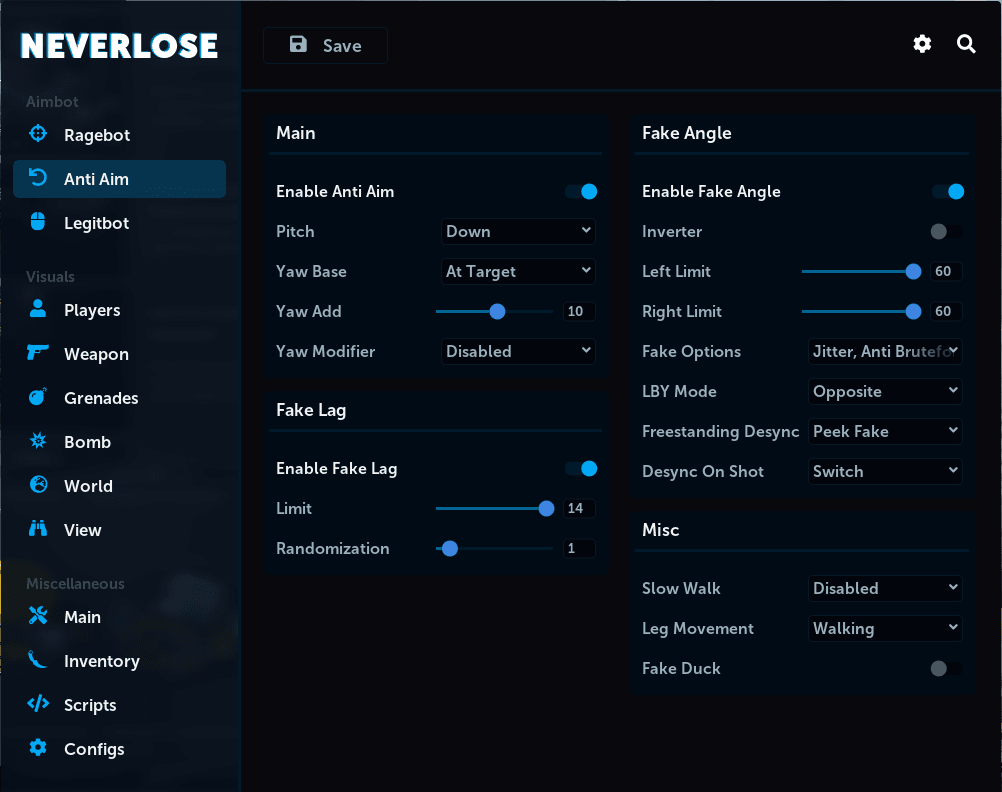Click the Yaw Add slider handle

(497, 311)
